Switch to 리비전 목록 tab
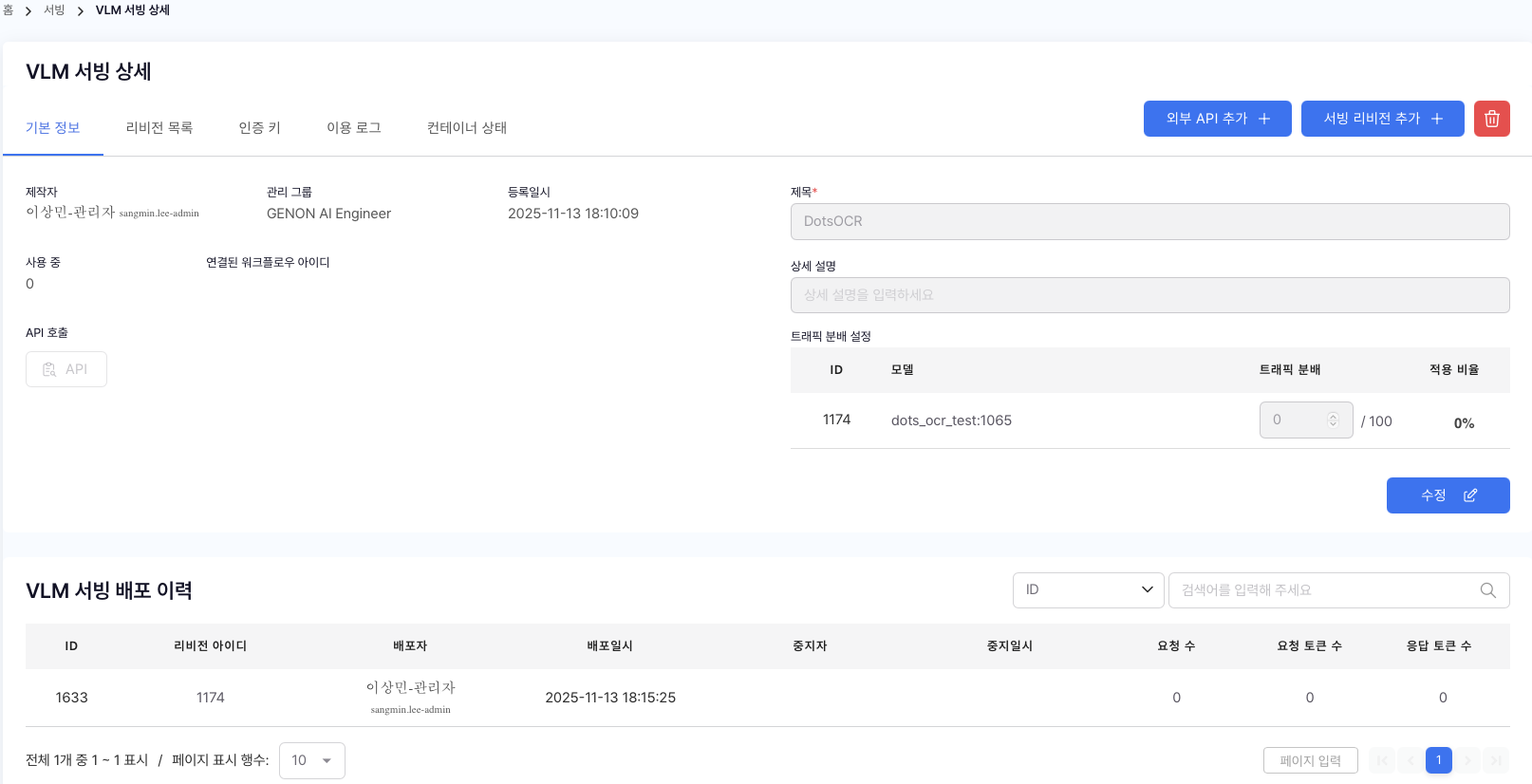The height and width of the screenshot is (784, 1532). tap(159, 128)
